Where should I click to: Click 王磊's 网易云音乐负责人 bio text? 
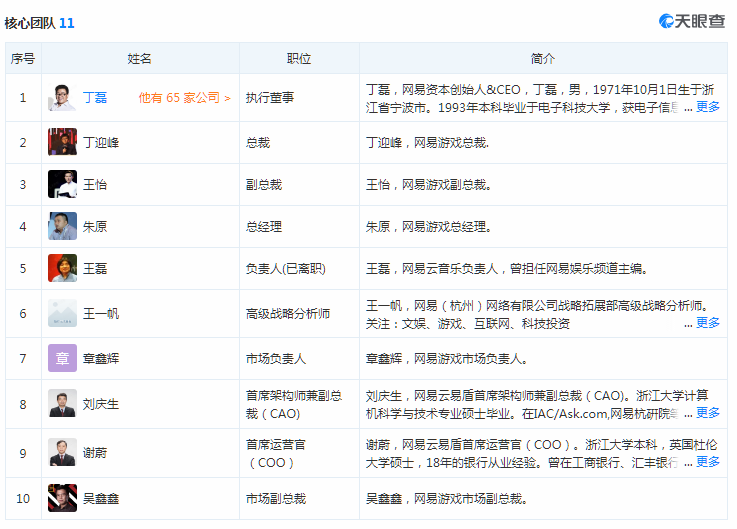(506, 268)
